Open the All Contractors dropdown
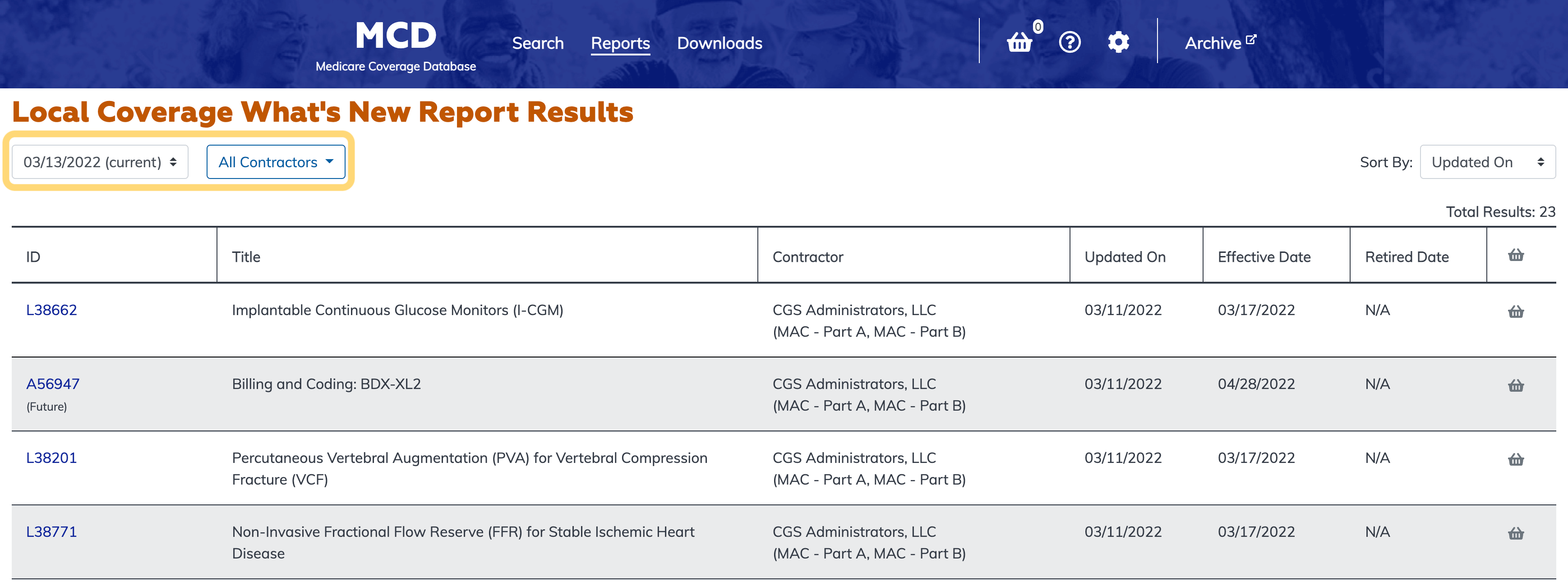This screenshot has height=586, width=1568. coord(276,162)
